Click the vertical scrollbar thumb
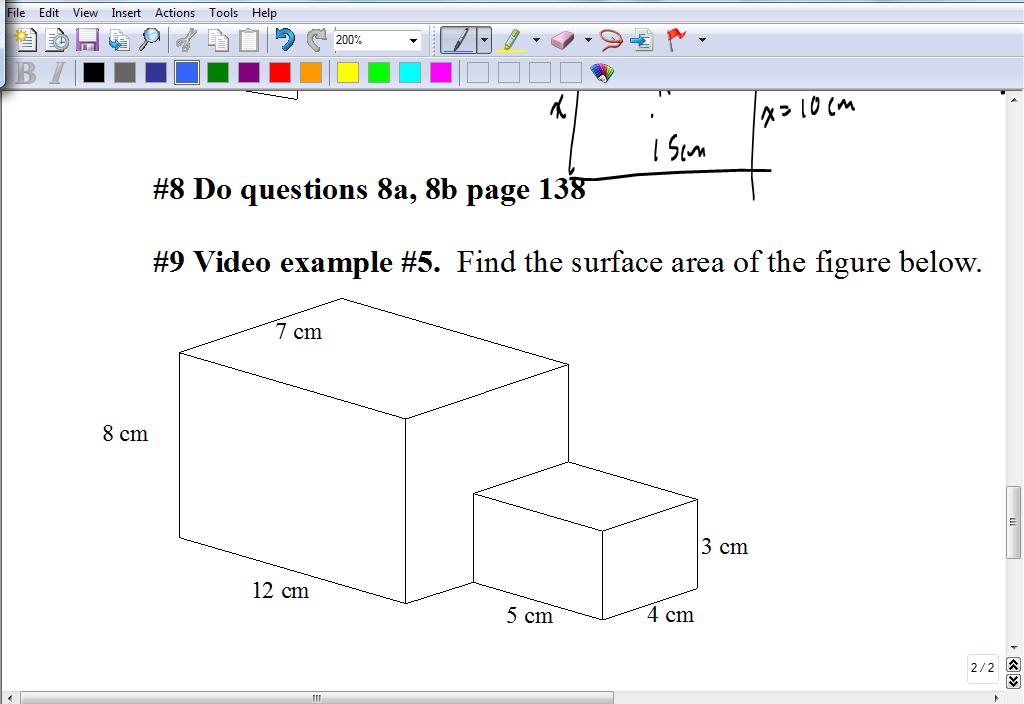 [1013, 521]
